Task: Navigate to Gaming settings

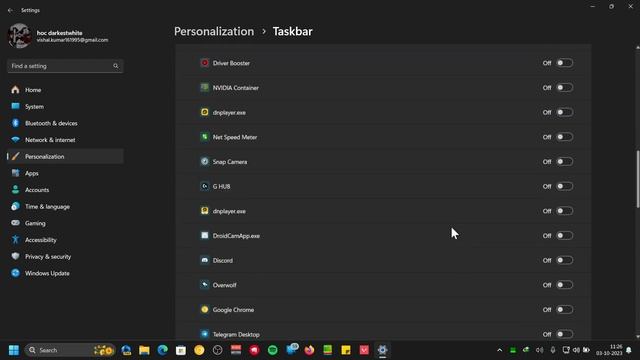Action: (65, 223)
